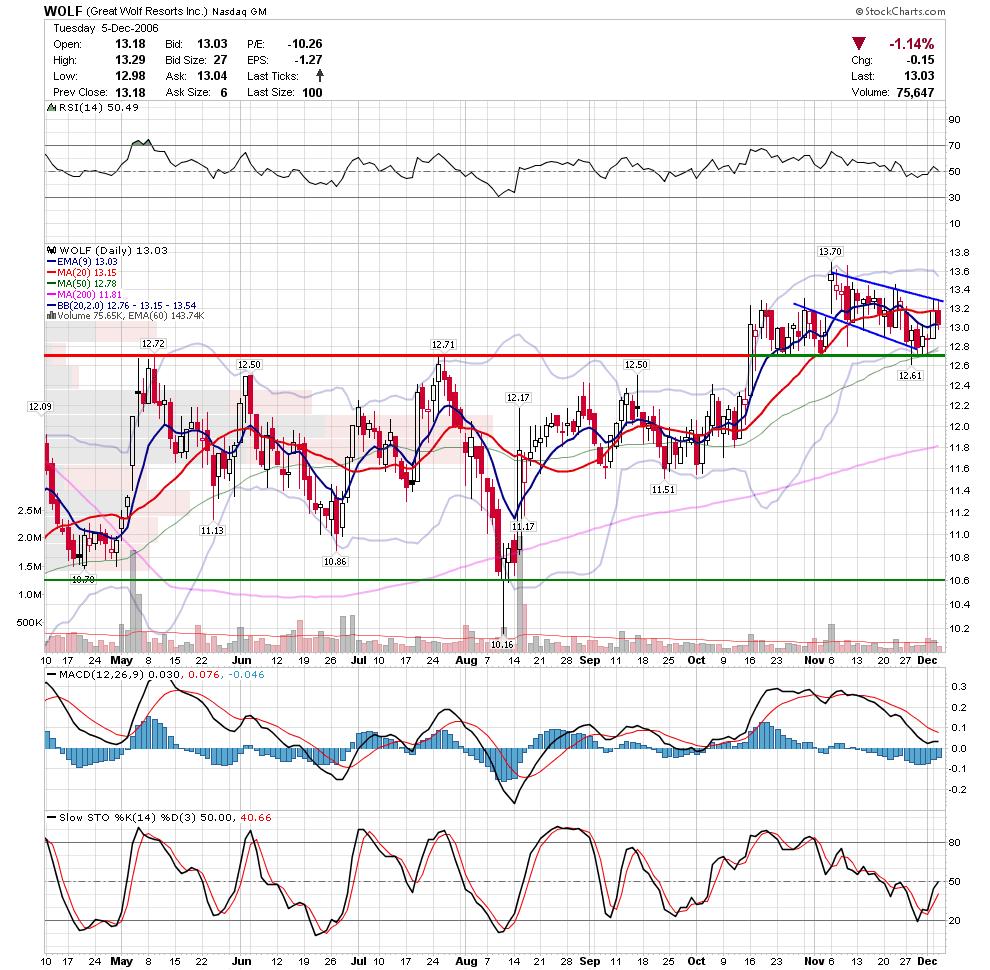The height and width of the screenshot is (970, 990).
Task: Click the Ask Size value 6
Action: tap(224, 92)
